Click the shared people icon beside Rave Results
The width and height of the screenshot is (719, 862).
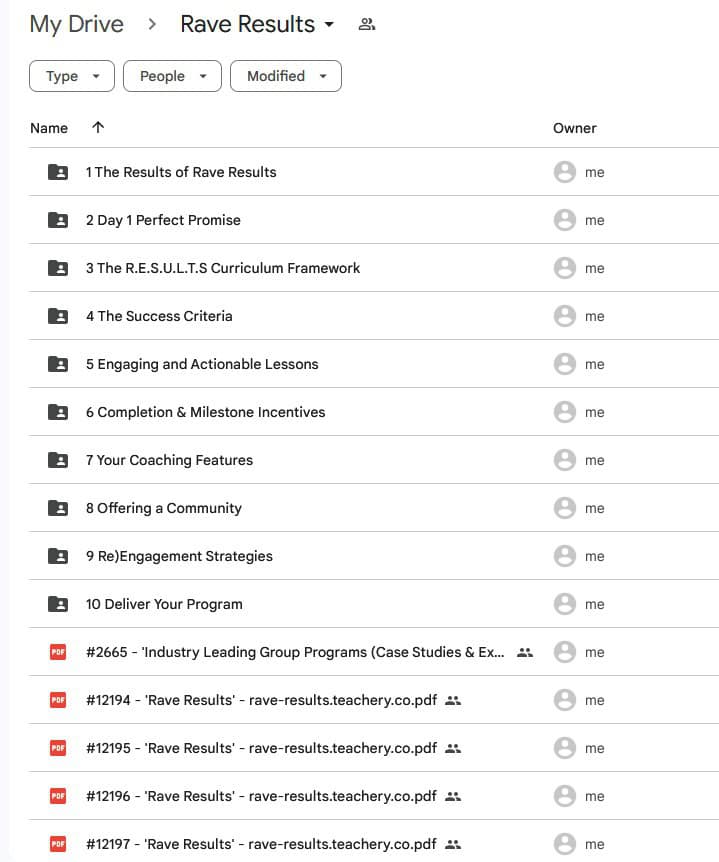pyautogui.click(x=367, y=25)
